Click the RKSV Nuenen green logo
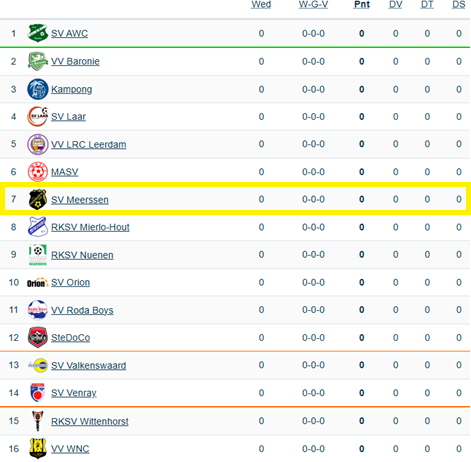This screenshot has width=471, height=462. [x=38, y=255]
